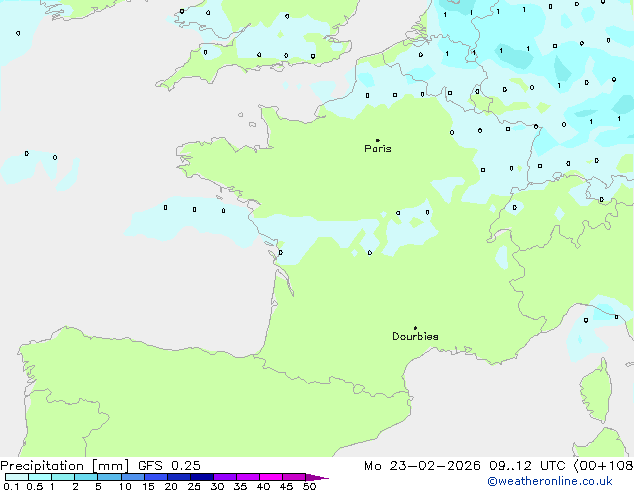Viewport: 634px width, 490px height.
Task: Click the Paris city label
Action: pyautogui.click(x=378, y=149)
